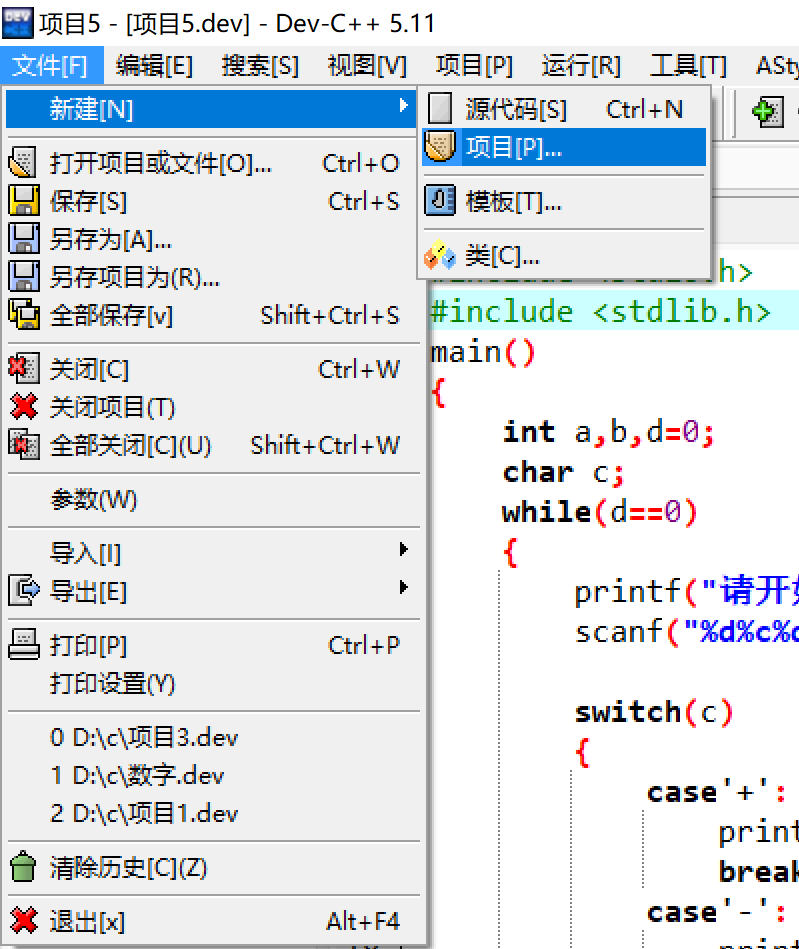Select 全部保存[v] menu entry
Viewport: 799px width, 949px height.
pos(212,315)
